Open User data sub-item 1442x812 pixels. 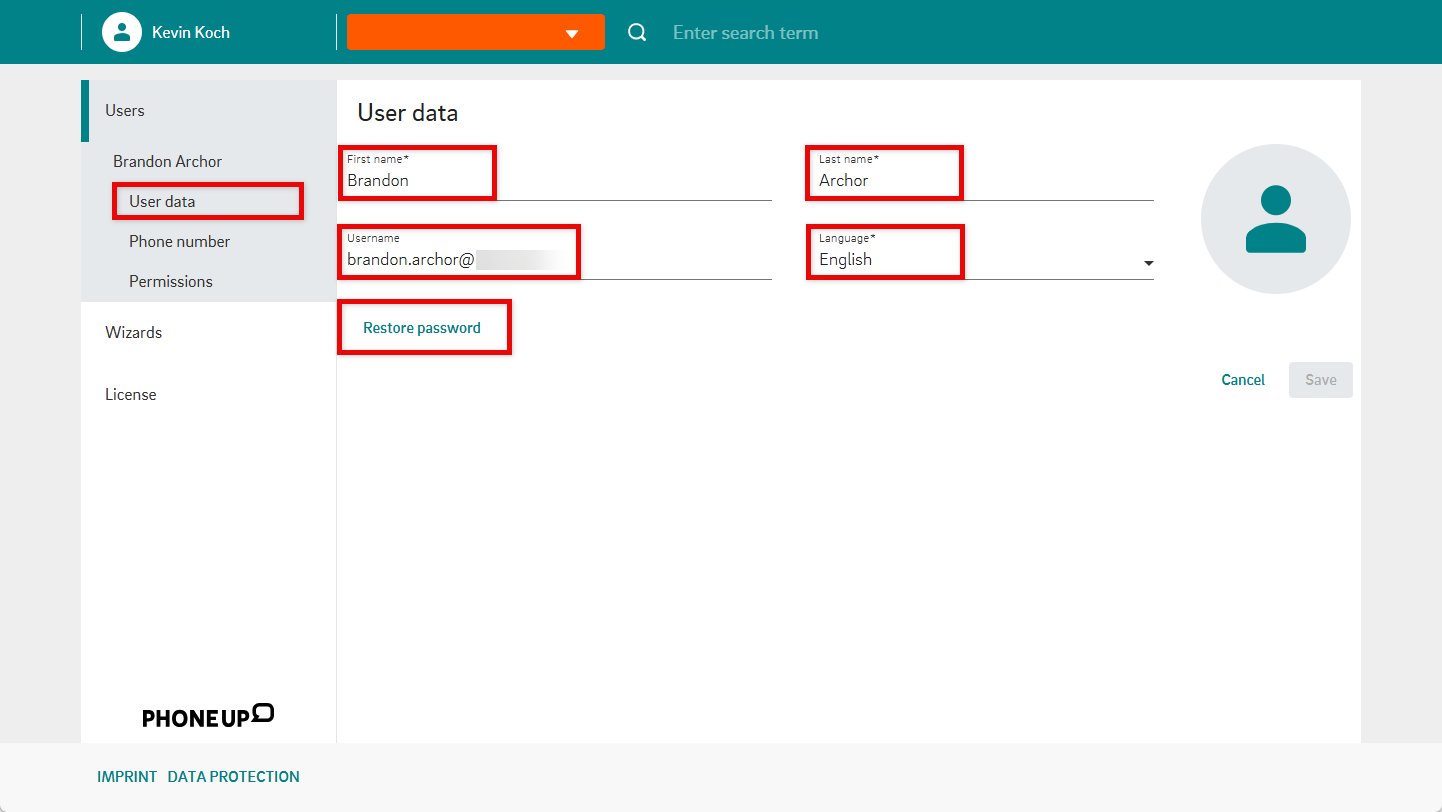(x=162, y=201)
